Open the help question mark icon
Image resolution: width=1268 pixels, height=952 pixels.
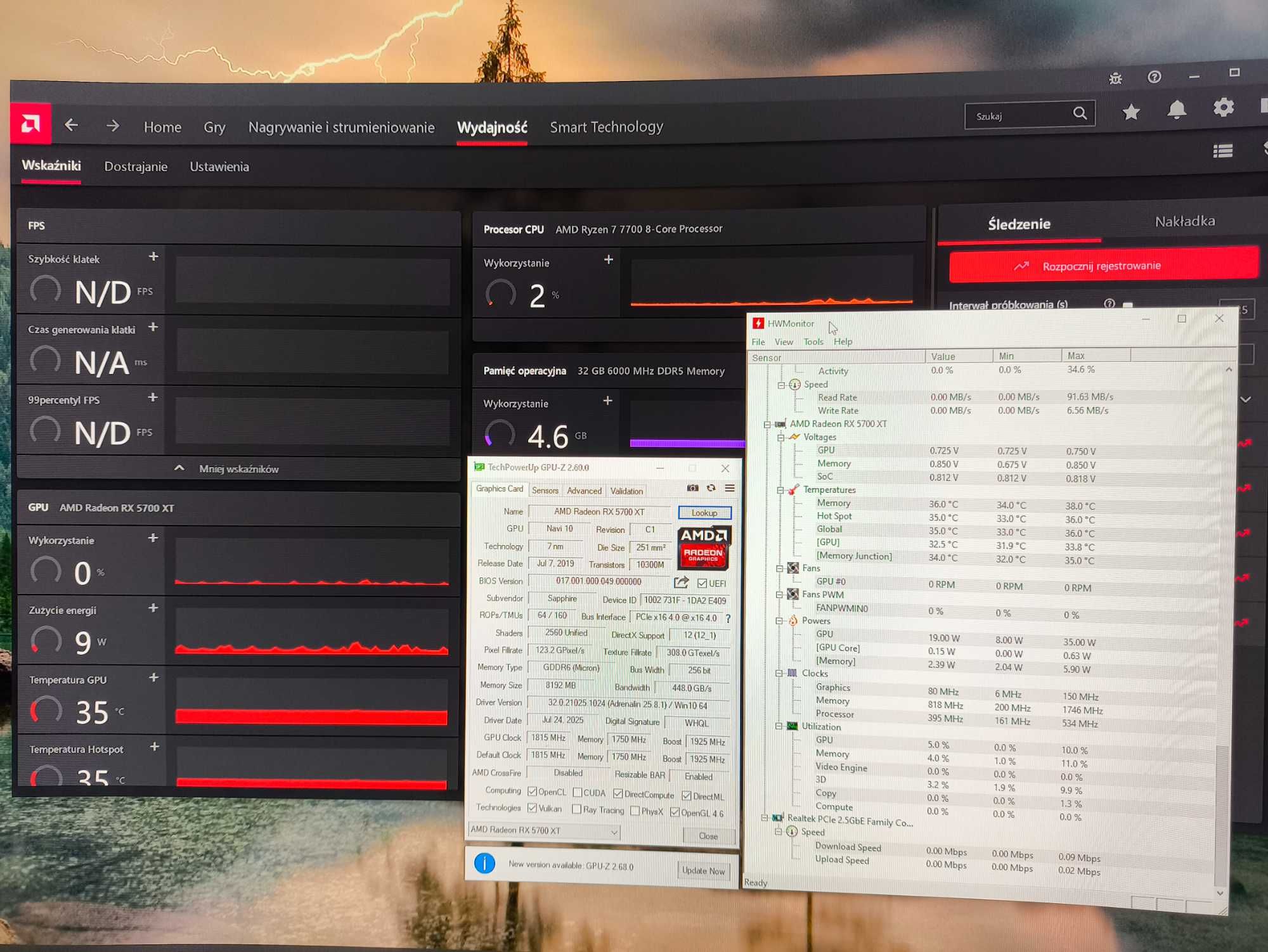pyautogui.click(x=1155, y=77)
